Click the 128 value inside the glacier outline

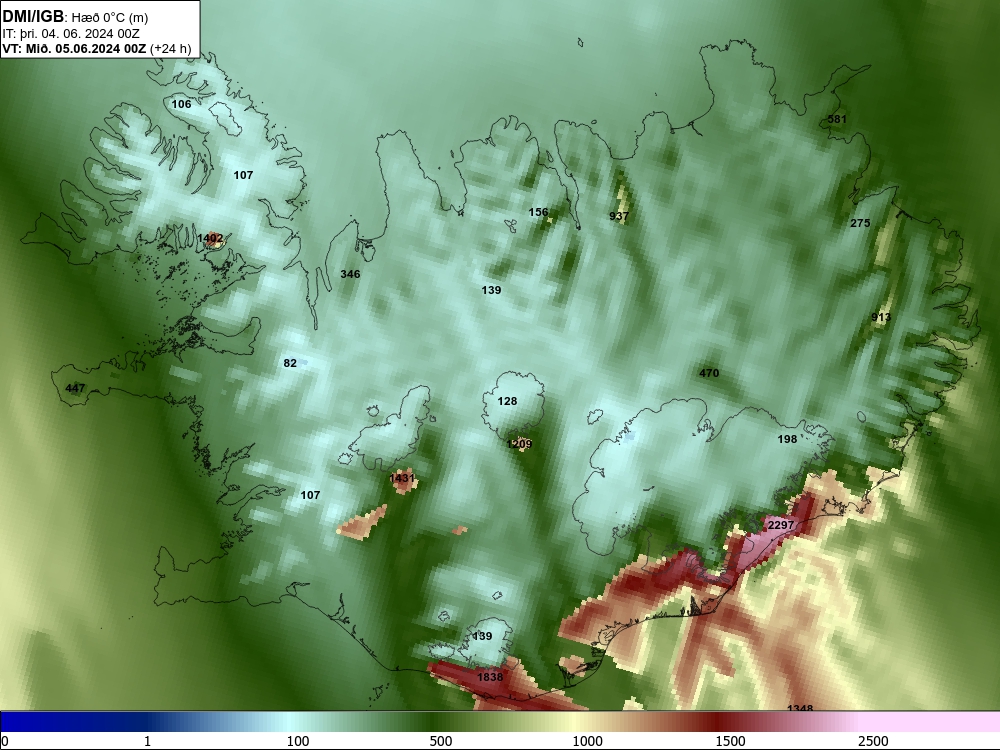click(x=507, y=401)
